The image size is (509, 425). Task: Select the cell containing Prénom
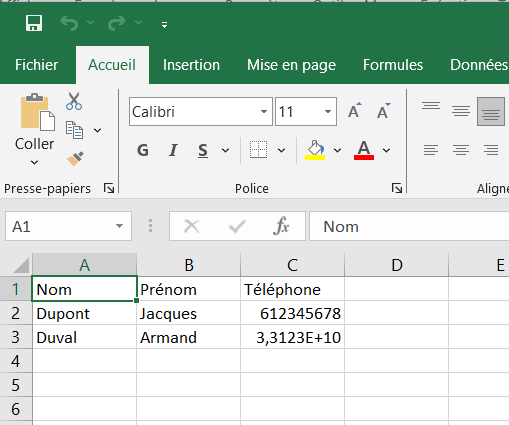coord(188,289)
